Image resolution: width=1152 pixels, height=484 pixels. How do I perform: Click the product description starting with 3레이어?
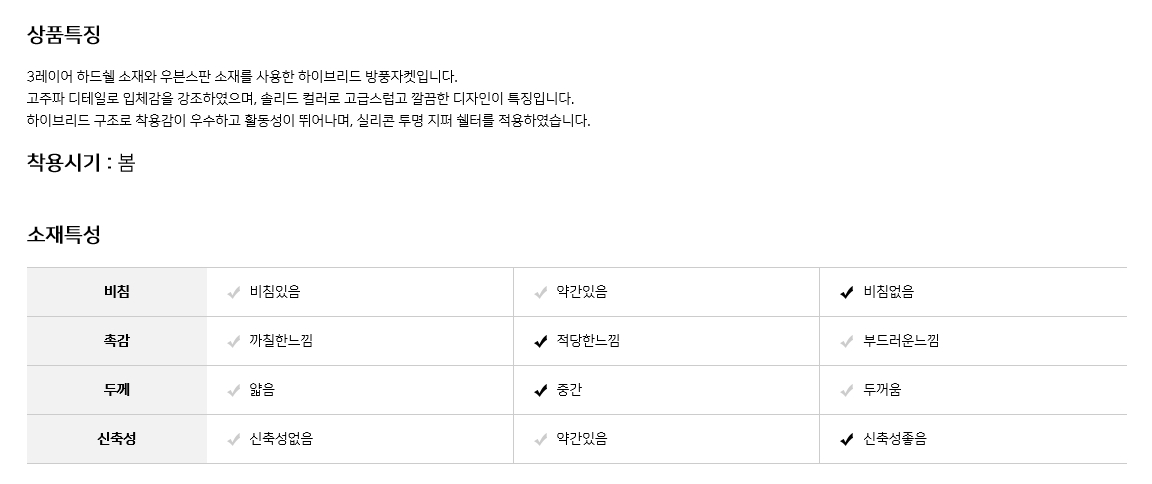click(242, 76)
